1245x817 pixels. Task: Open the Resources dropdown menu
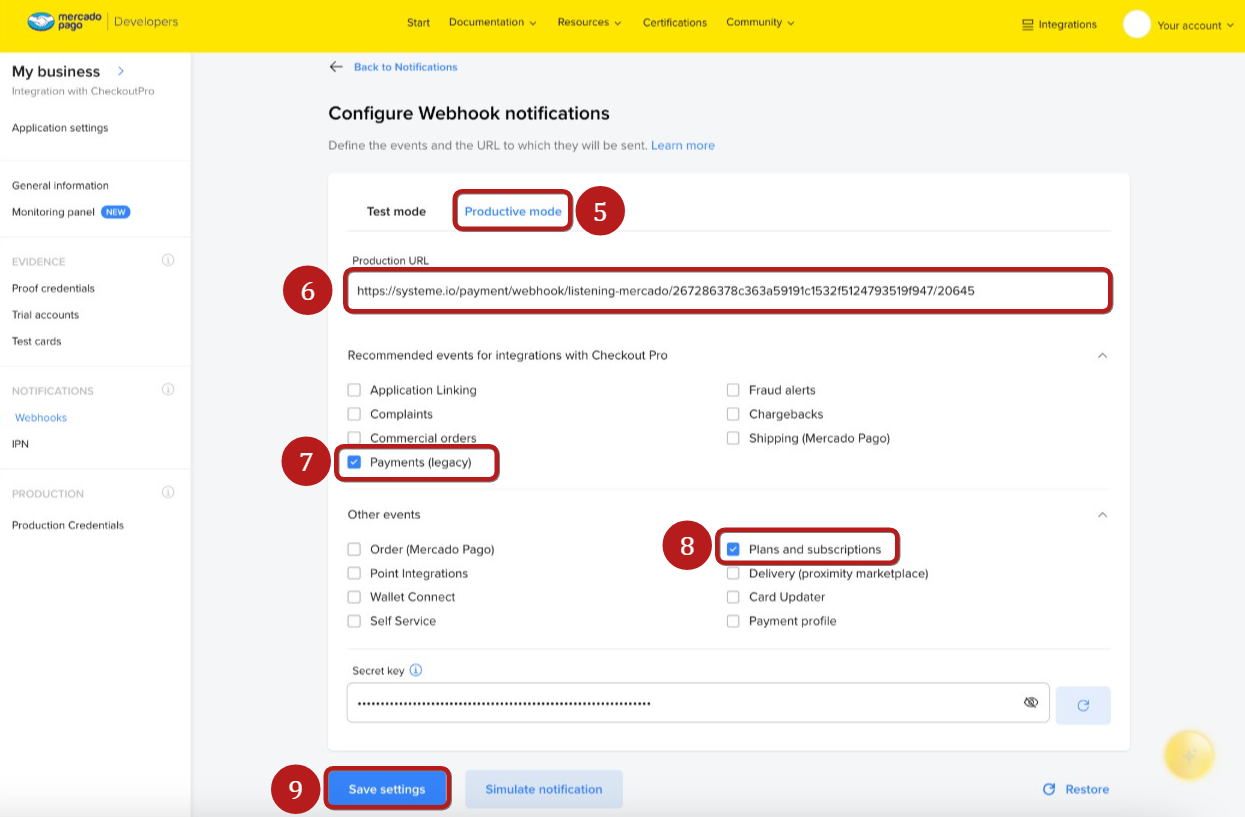tap(589, 22)
